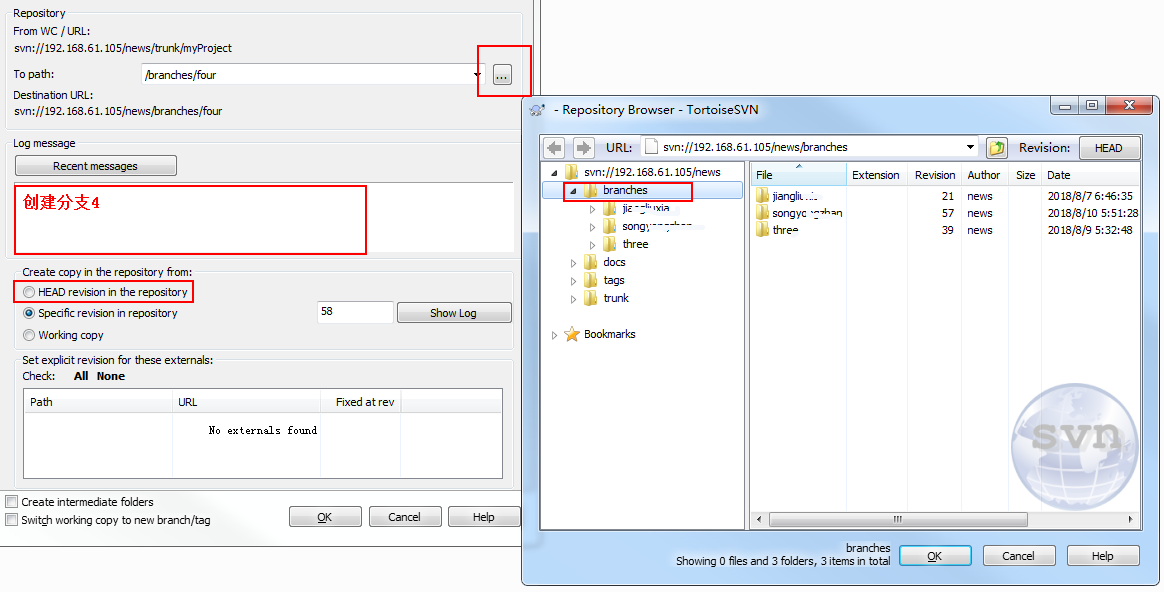Click the back navigation arrow in Repository Browser
Viewport: 1164px width, 592px height.
[554, 148]
